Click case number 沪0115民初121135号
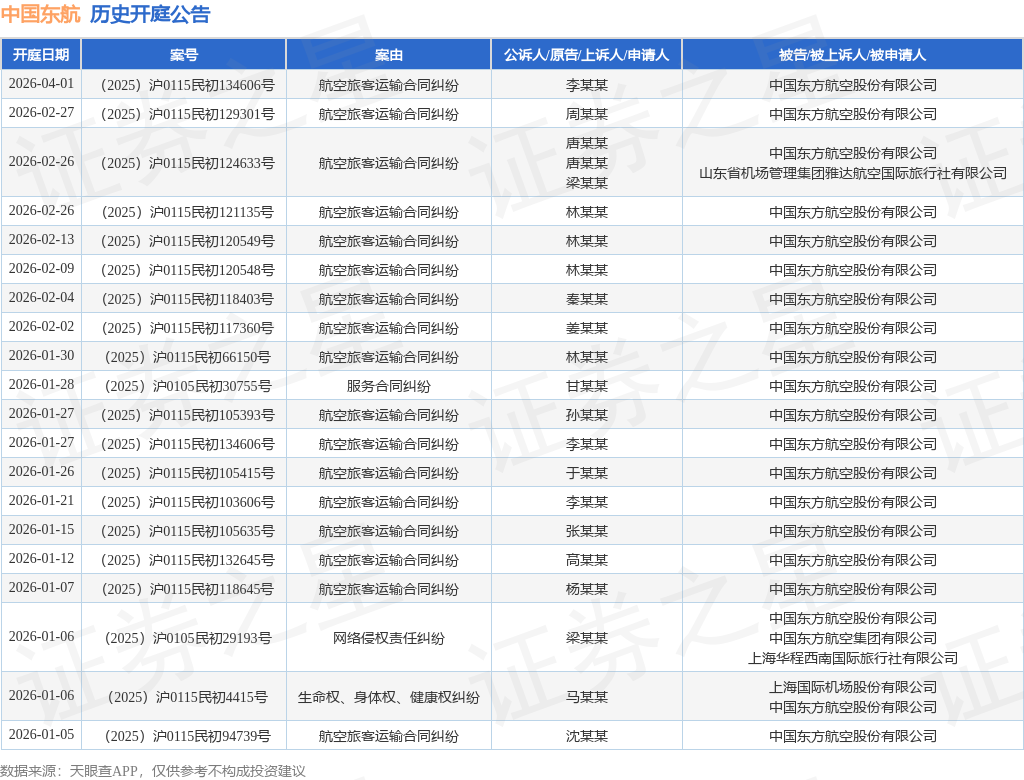Viewport: 1024px width, 780px height. click(187, 212)
